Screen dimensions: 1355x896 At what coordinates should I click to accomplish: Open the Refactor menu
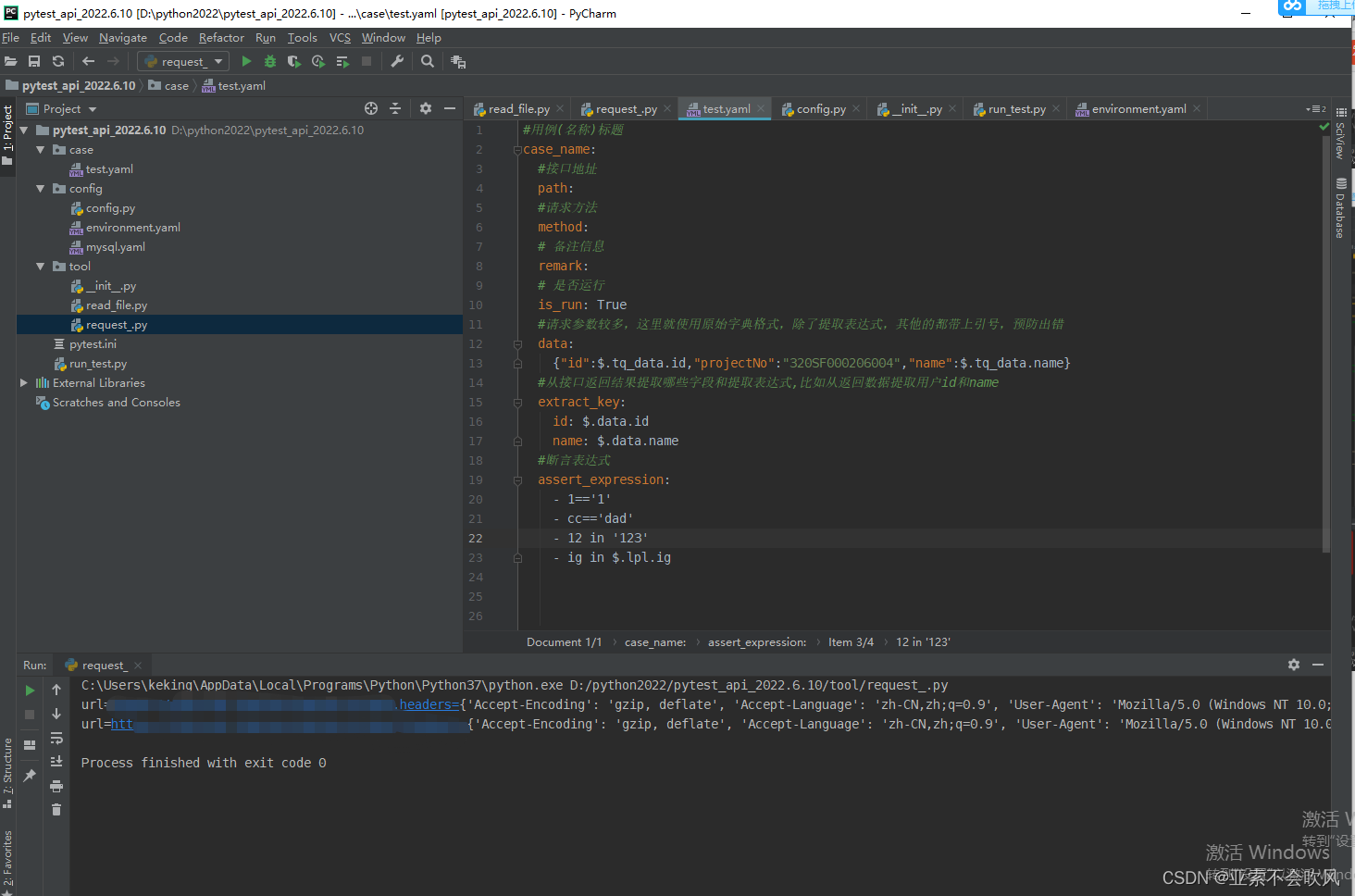[x=221, y=38]
